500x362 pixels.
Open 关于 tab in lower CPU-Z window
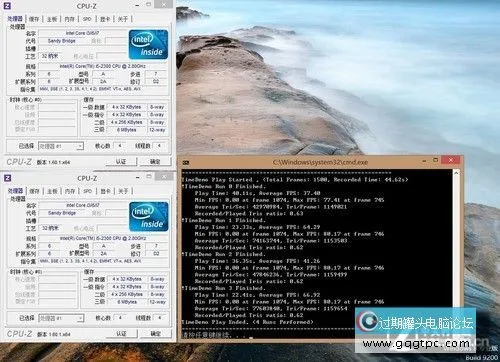point(123,191)
